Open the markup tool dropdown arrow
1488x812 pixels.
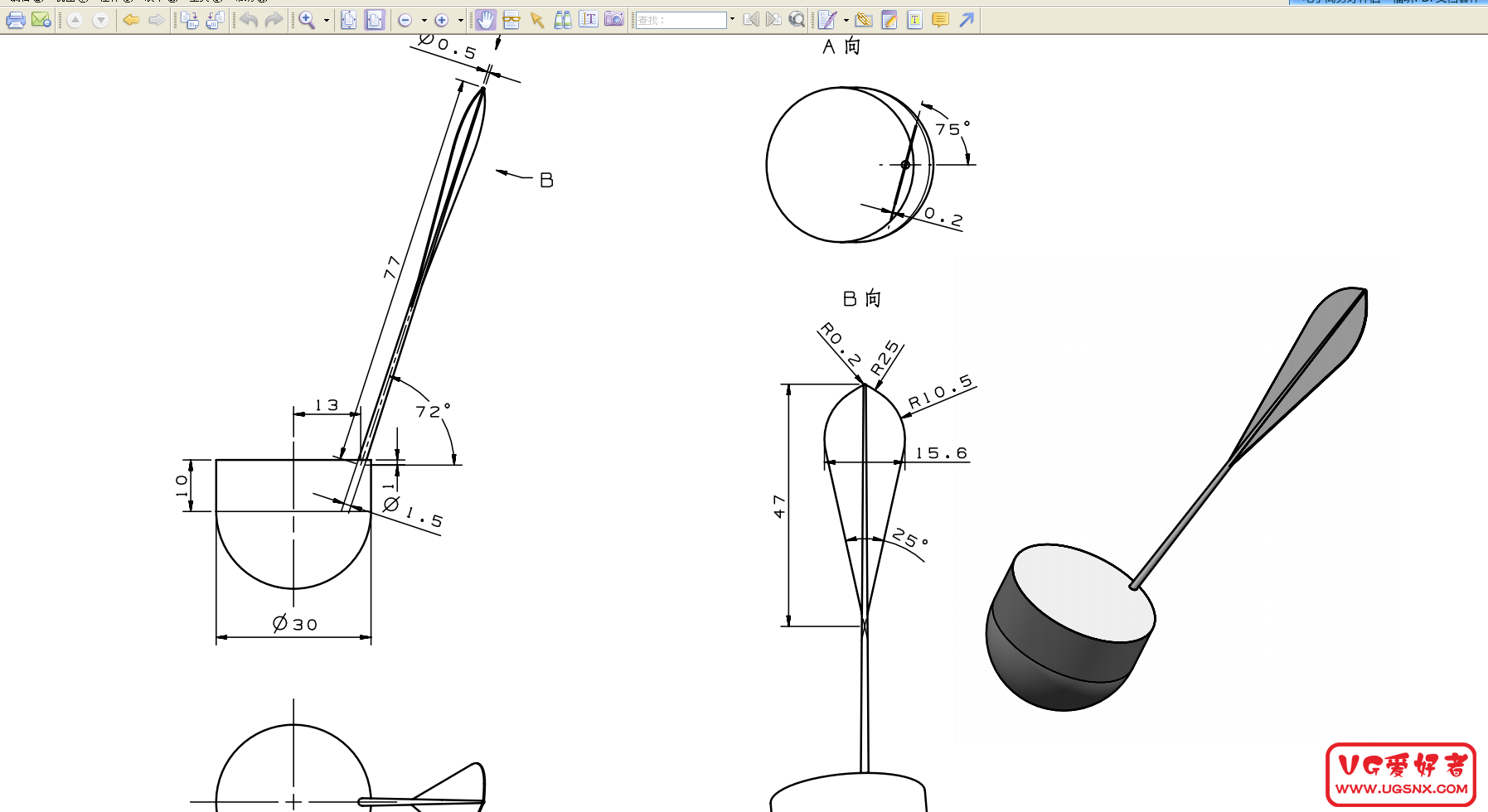click(x=846, y=20)
